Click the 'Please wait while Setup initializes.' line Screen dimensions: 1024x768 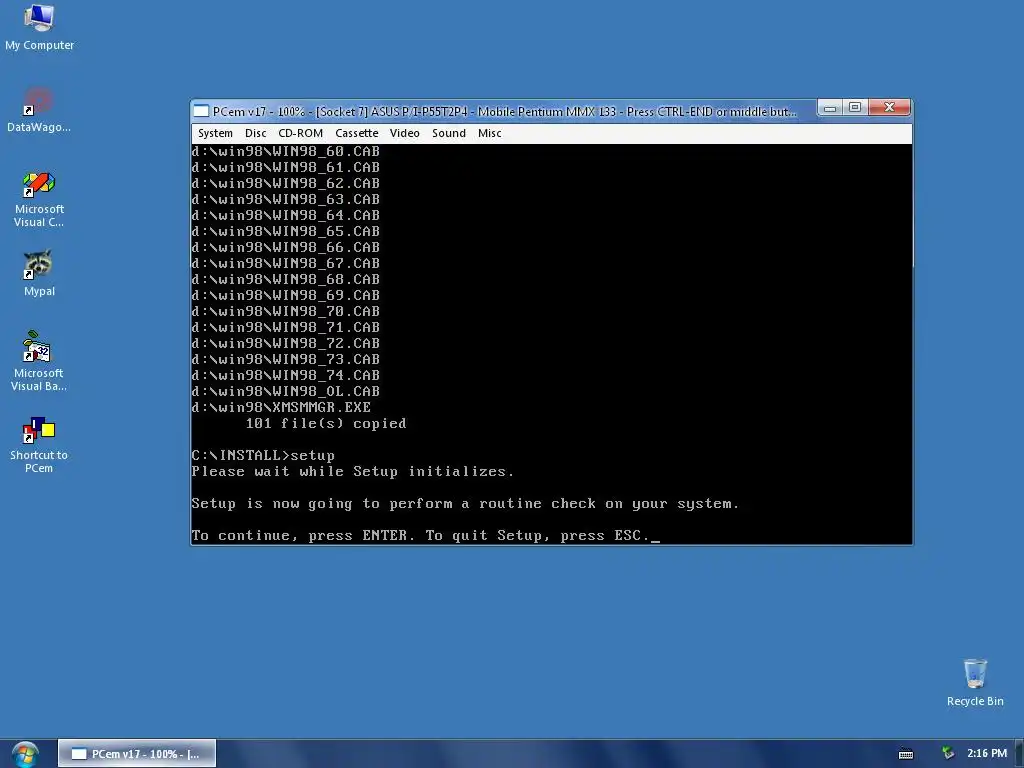pyautogui.click(x=353, y=472)
